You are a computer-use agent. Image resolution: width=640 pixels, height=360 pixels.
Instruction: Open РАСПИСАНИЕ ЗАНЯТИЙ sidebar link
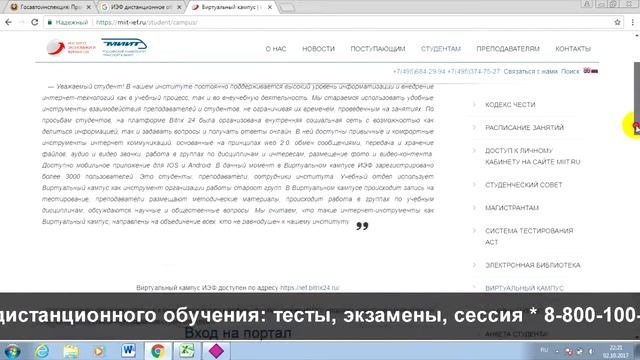click(524, 128)
